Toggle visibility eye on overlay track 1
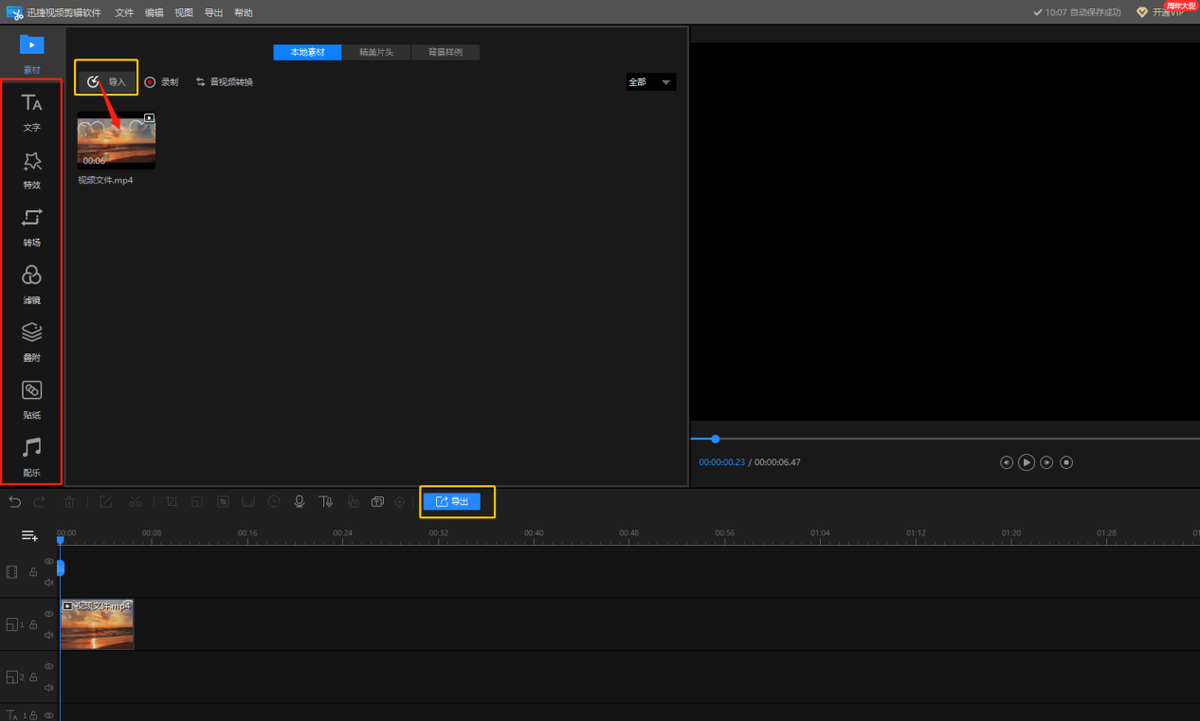The width and height of the screenshot is (1200, 721). pos(49,614)
